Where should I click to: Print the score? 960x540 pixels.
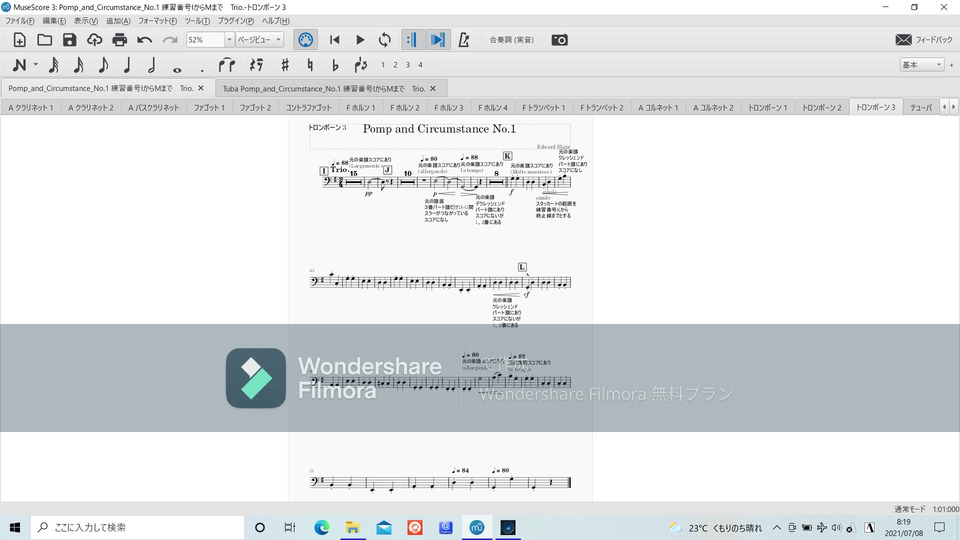[119, 40]
